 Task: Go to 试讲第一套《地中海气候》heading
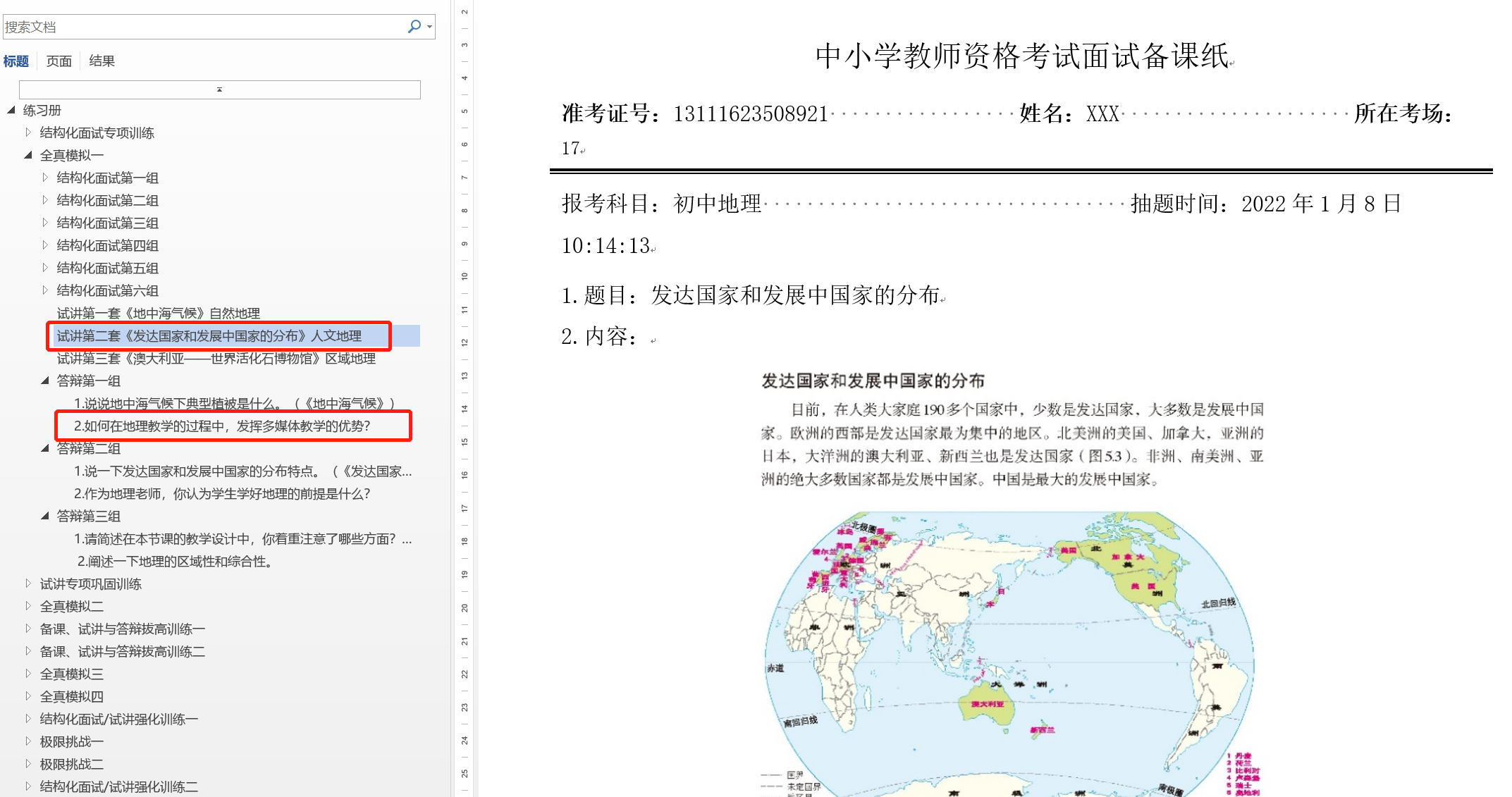pyautogui.click(x=159, y=313)
